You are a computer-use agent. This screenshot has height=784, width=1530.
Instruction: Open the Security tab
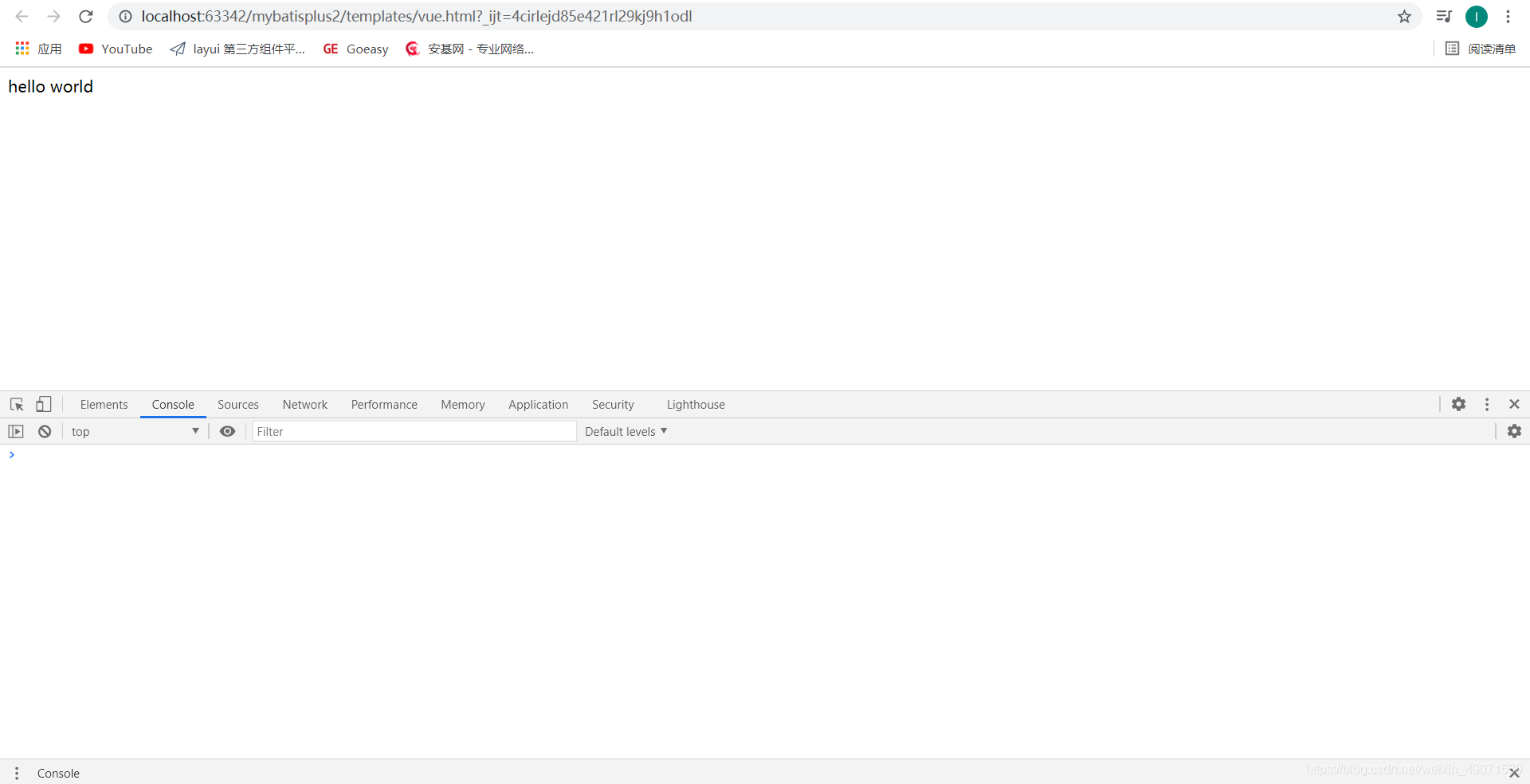click(x=613, y=404)
